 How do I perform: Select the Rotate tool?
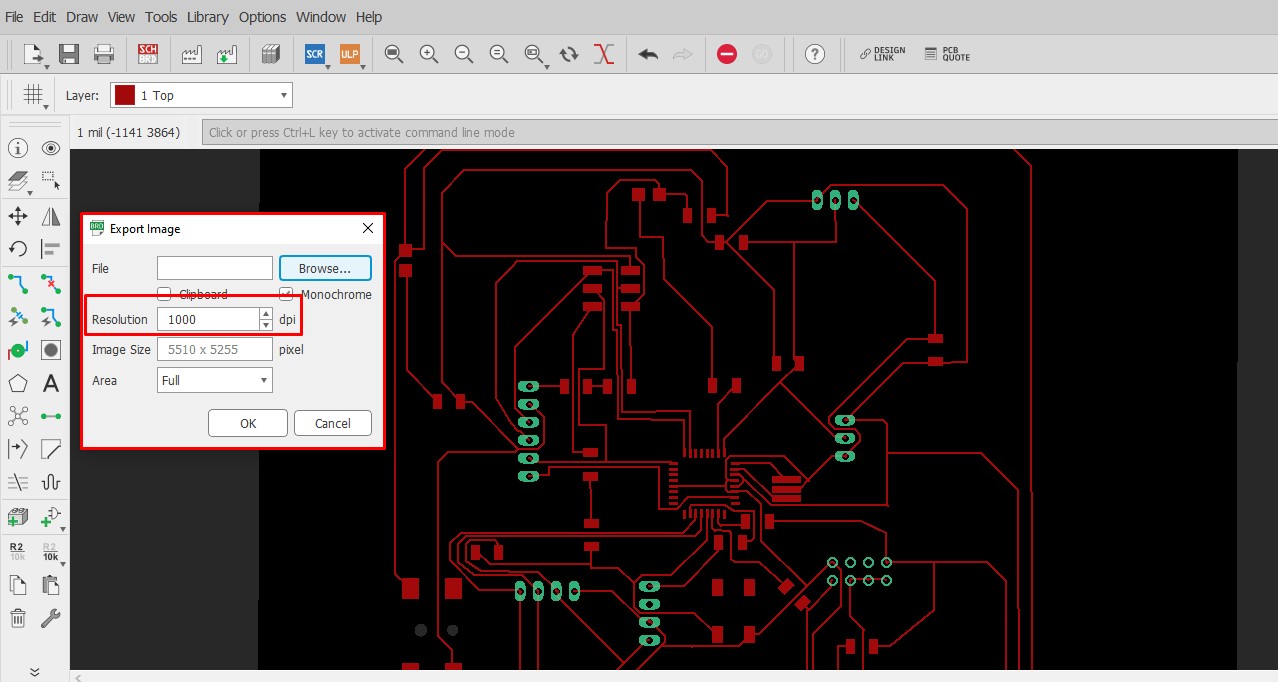18,249
